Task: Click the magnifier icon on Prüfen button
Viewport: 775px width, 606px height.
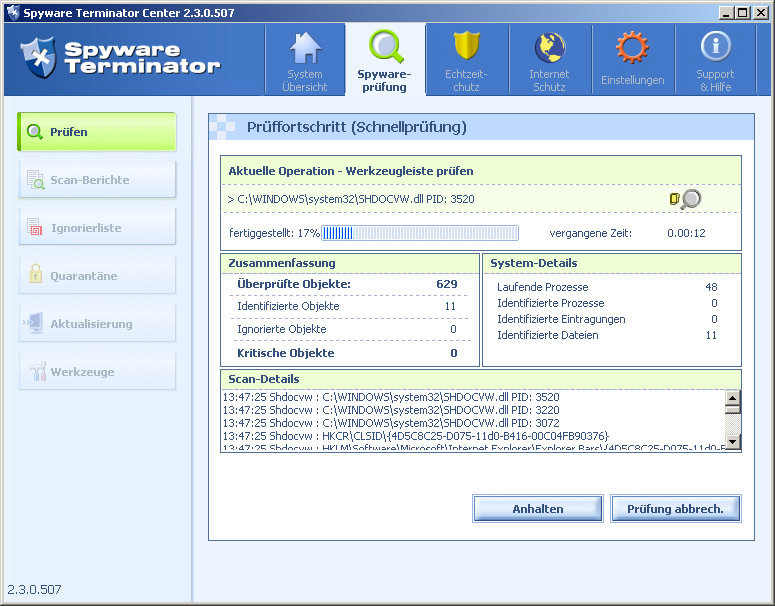Action: pyautogui.click(x=35, y=132)
